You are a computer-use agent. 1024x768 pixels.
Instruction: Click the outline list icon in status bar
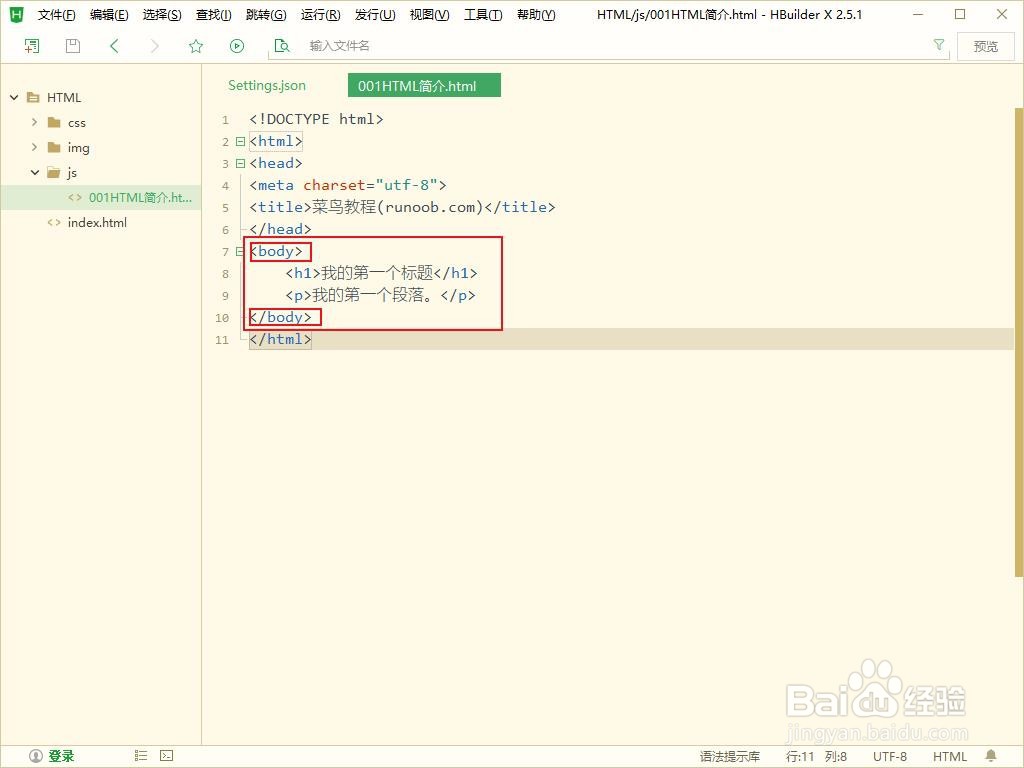pyautogui.click(x=141, y=756)
